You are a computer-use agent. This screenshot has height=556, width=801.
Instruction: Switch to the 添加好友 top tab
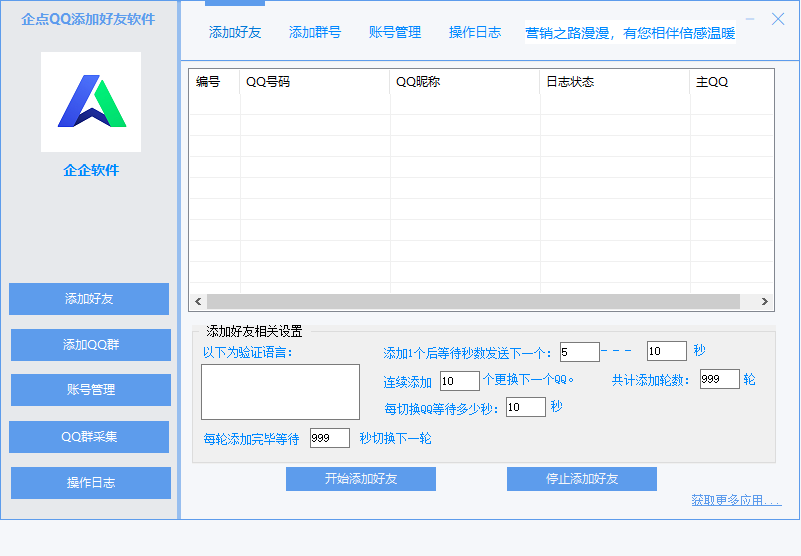point(235,33)
